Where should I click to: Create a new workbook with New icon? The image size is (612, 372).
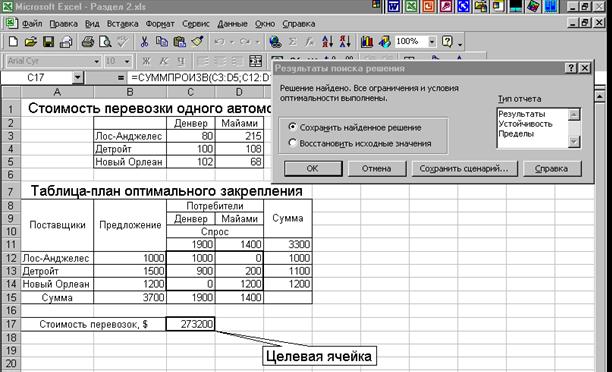(x=13, y=42)
